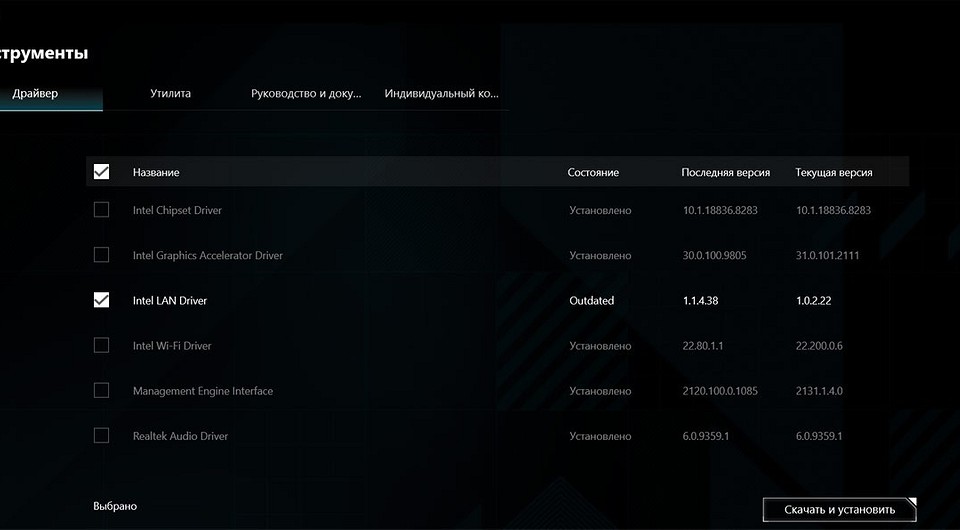Click current version 2131.1.4.0
This screenshot has width=960, height=530.
coord(819,391)
